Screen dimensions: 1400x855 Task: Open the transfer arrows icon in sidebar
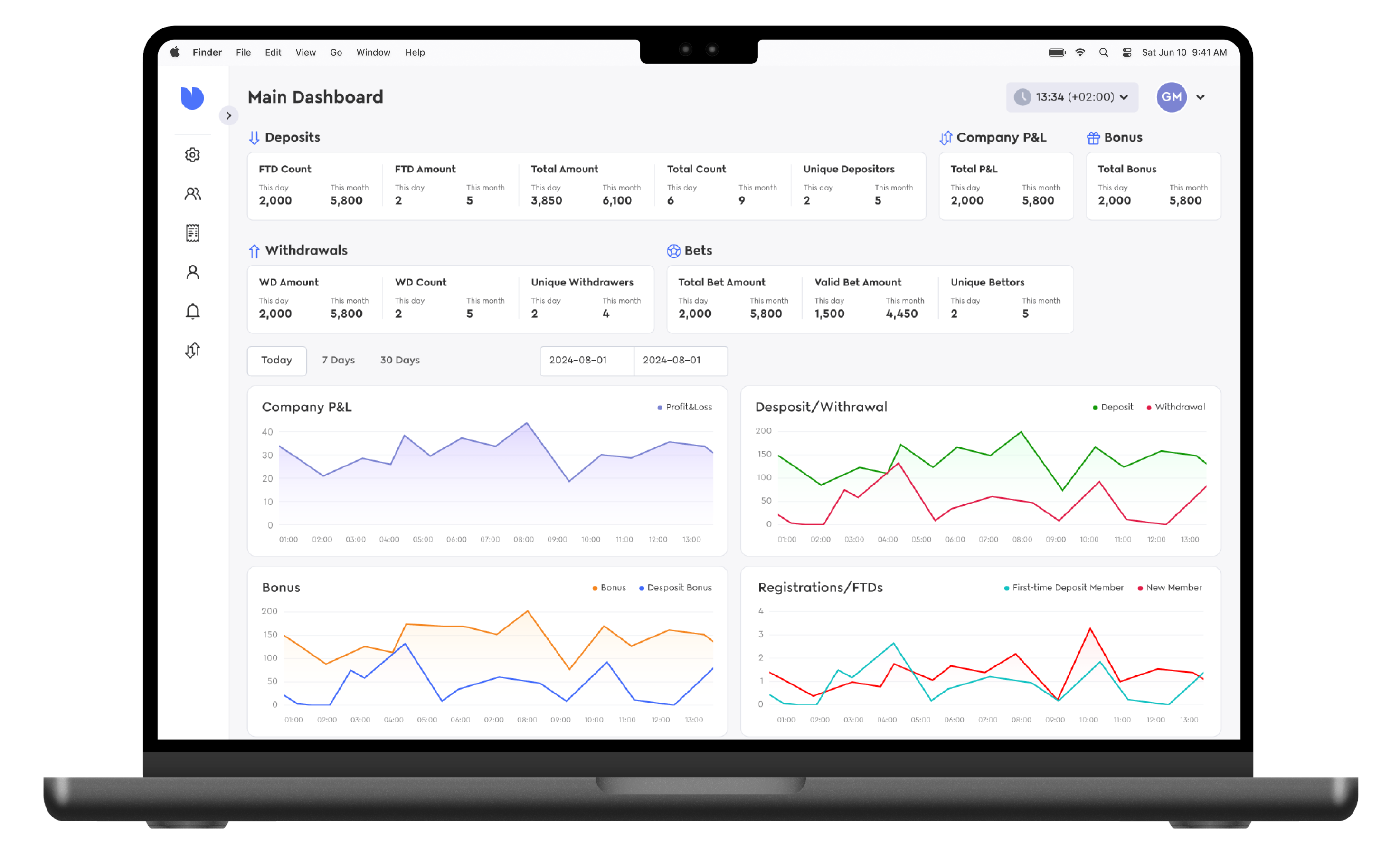pyautogui.click(x=193, y=350)
